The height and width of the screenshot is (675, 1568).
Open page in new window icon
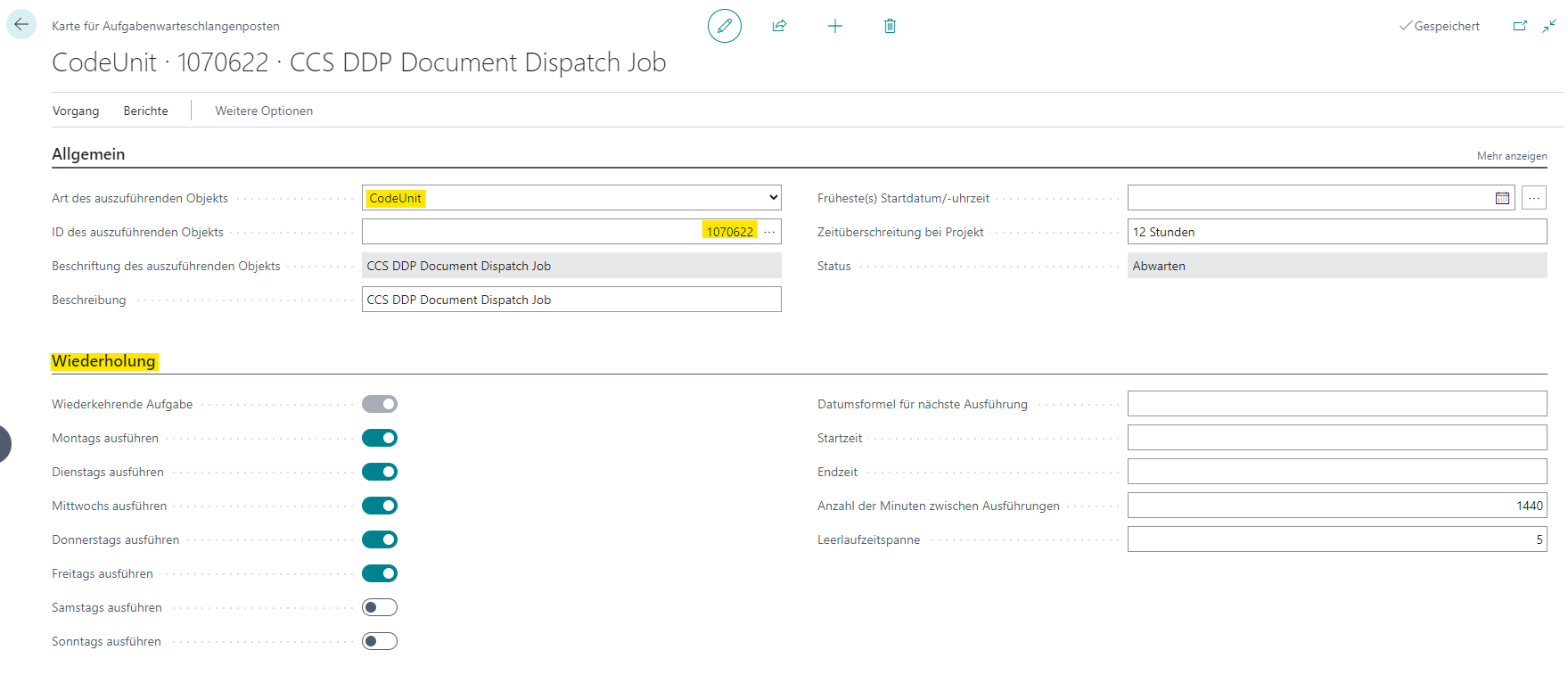click(x=1520, y=26)
